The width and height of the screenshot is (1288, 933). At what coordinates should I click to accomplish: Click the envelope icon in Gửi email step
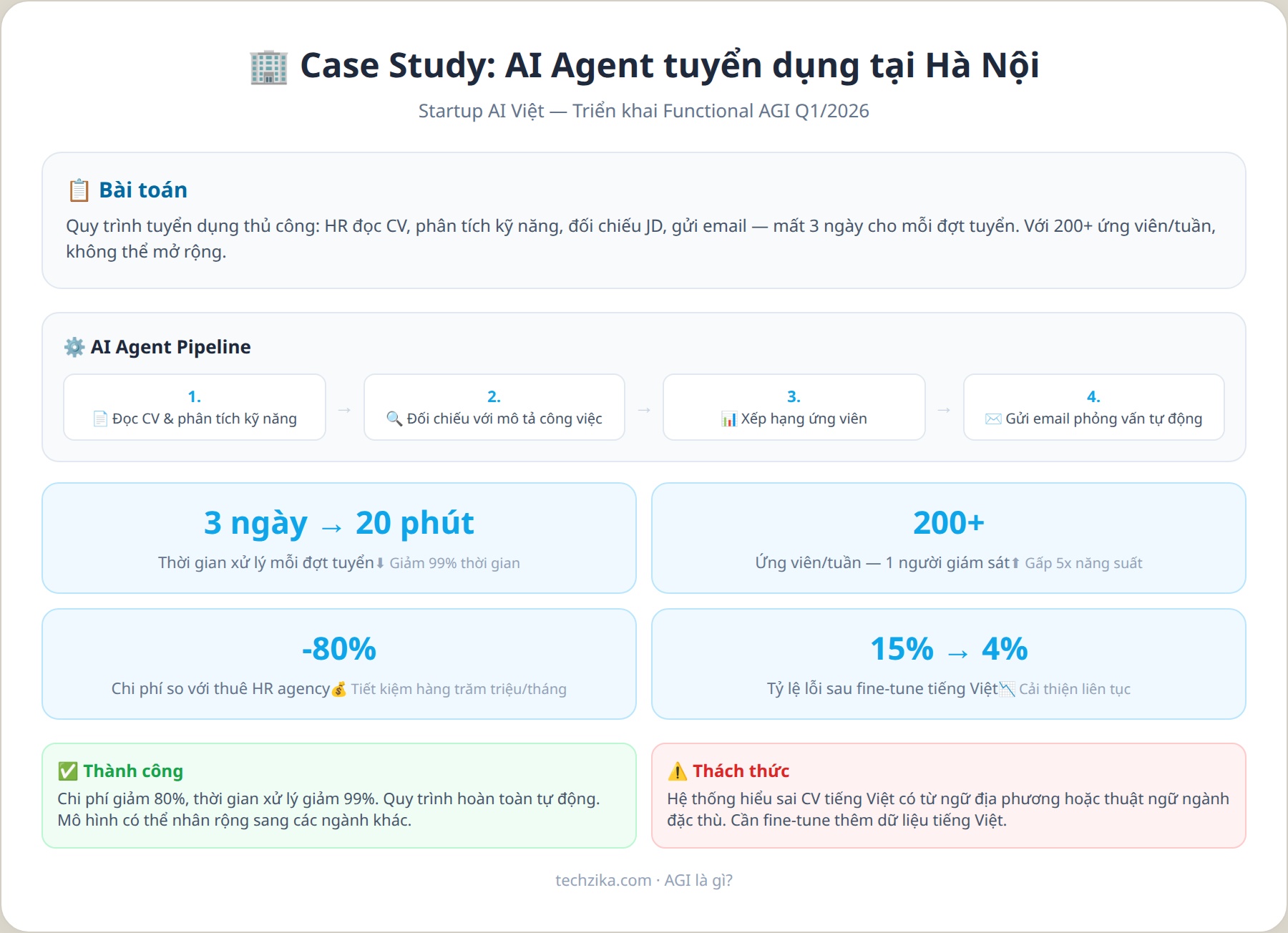point(993,419)
